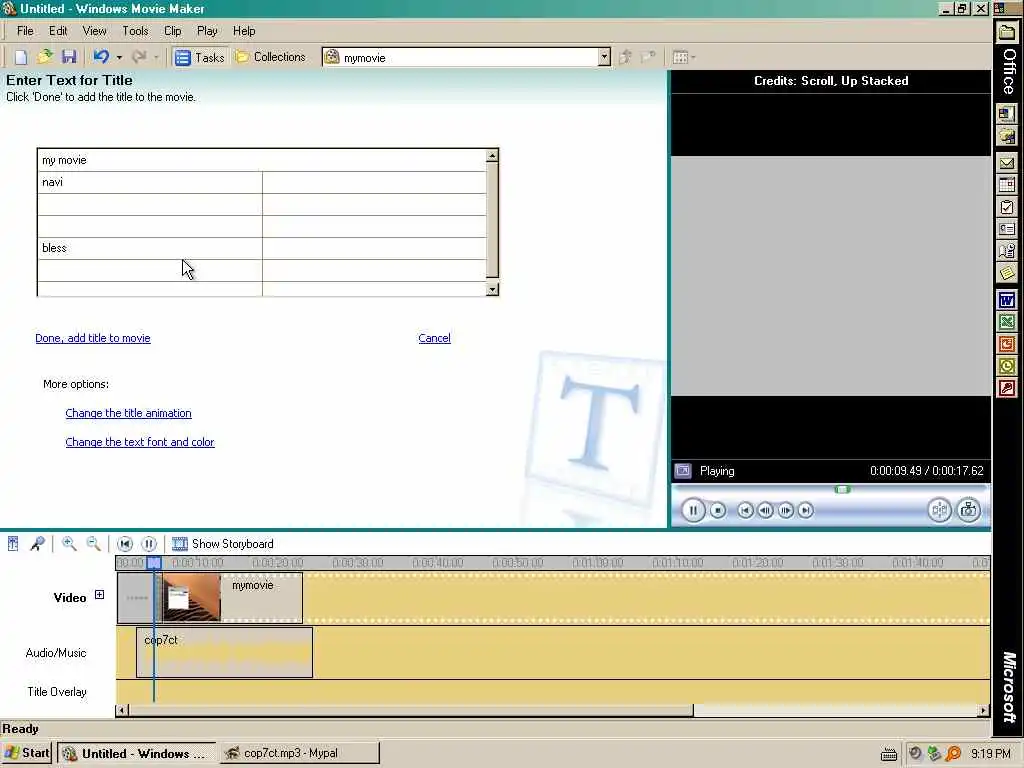The width and height of the screenshot is (1024, 768).
Task: Select the cop7ct audio clip
Action: coord(224,652)
